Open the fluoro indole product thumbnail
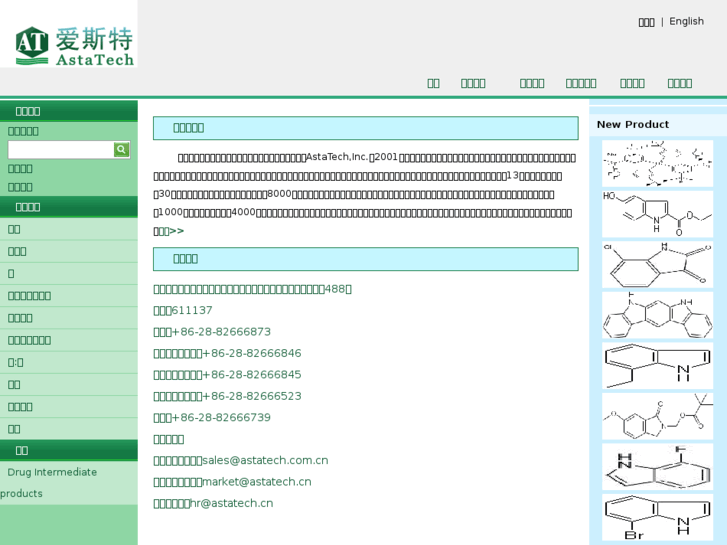 (x=657, y=467)
